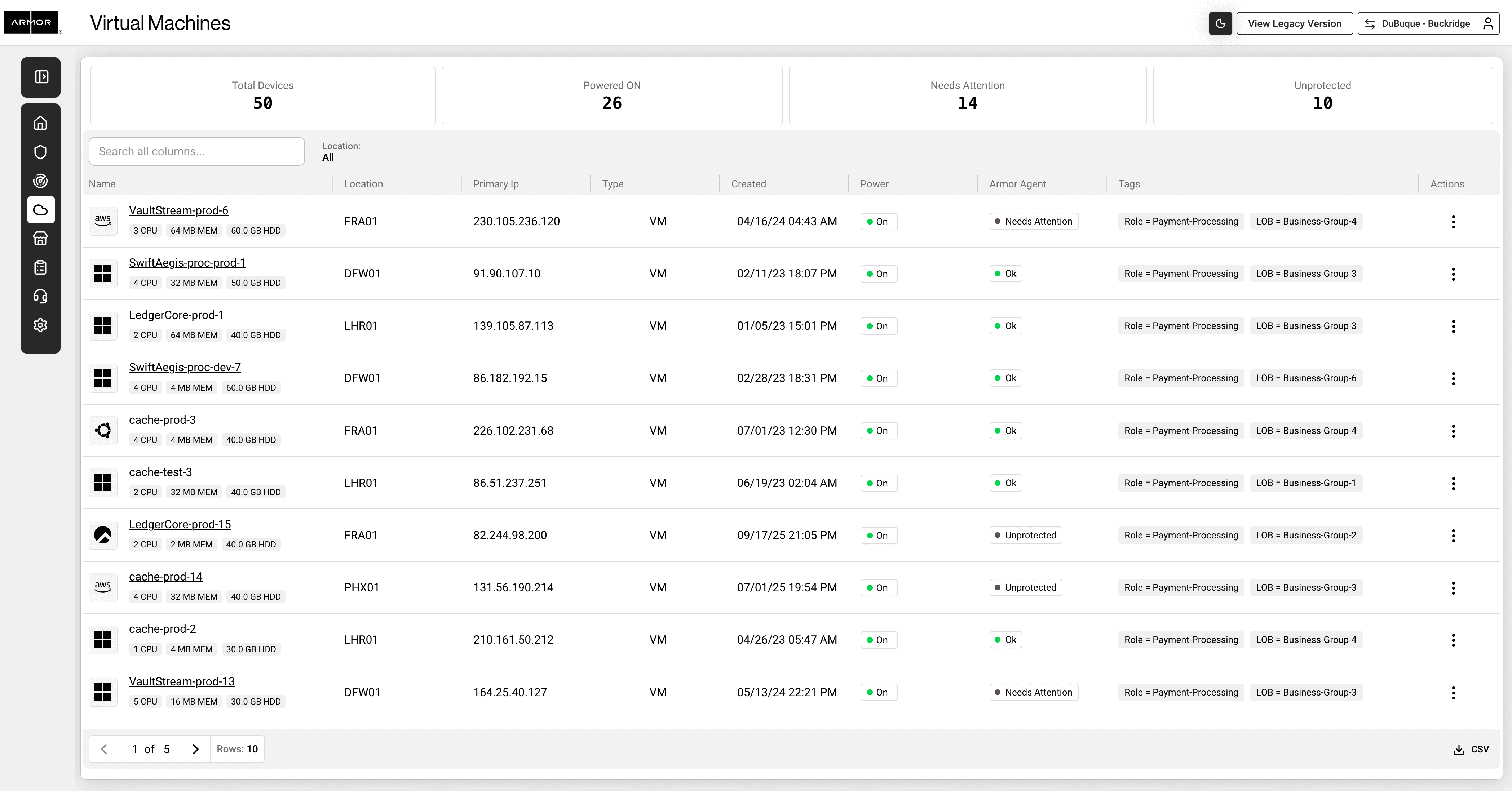Toggle dark mode moon icon

click(x=1220, y=23)
